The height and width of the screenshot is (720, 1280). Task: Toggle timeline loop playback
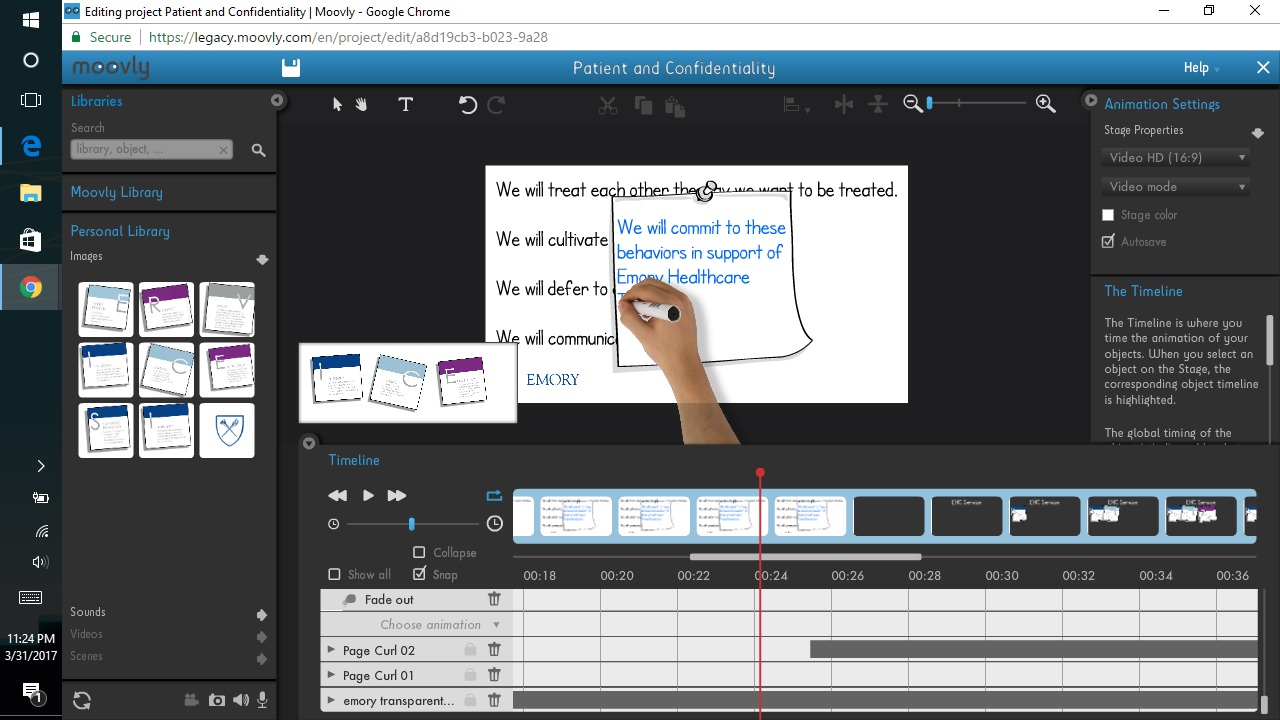pyautogui.click(x=494, y=495)
